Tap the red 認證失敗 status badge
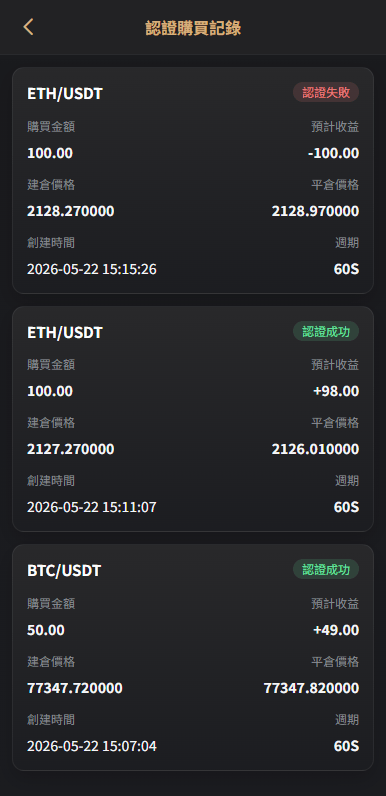 pyautogui.click(x=326, y=92)
